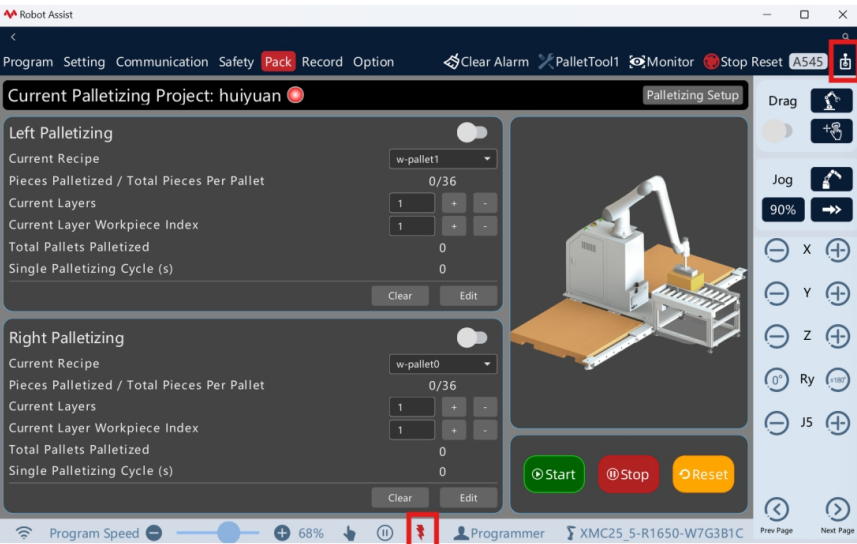The image size is (857, 544).
Task: Click the hand teach-point icon under Drag
Action: coord(831,131)
